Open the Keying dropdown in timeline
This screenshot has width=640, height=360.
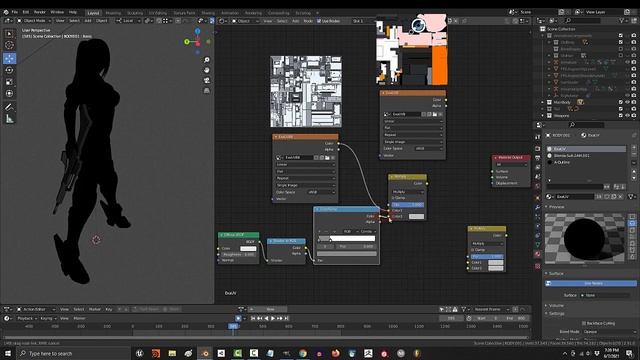click(x=48, y=318)
